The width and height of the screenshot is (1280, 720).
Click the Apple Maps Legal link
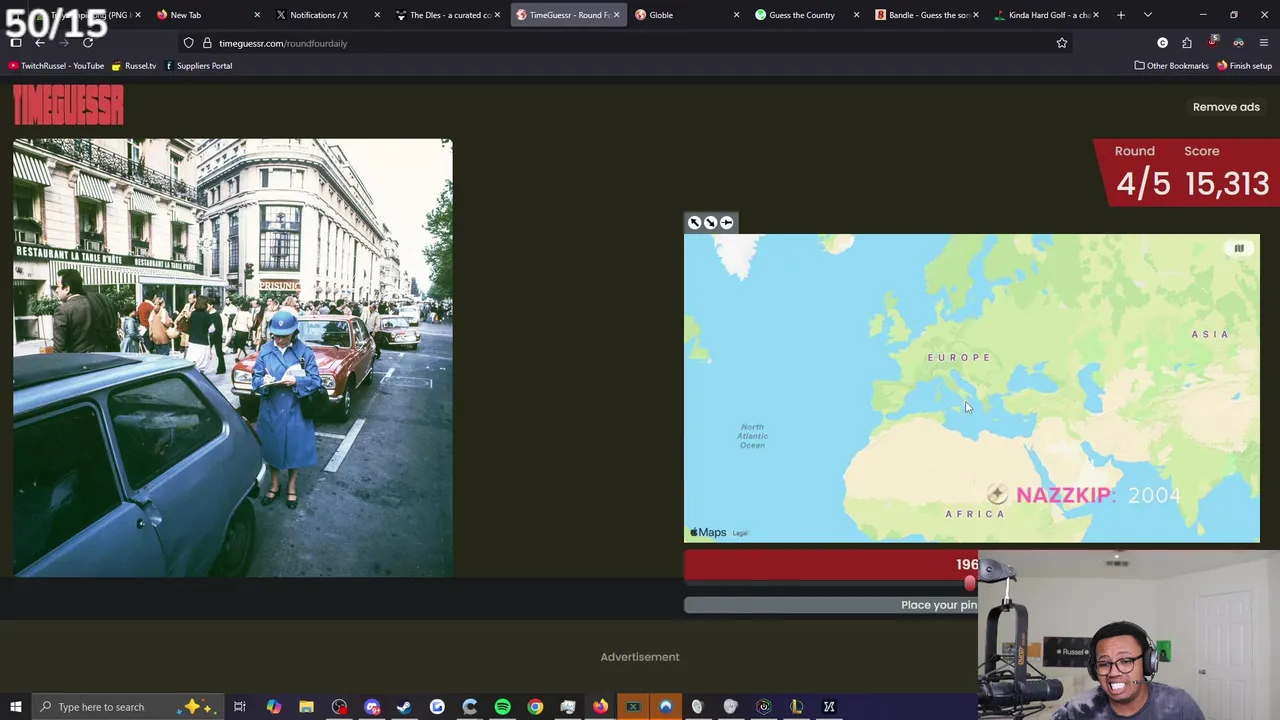click(740, 533)
